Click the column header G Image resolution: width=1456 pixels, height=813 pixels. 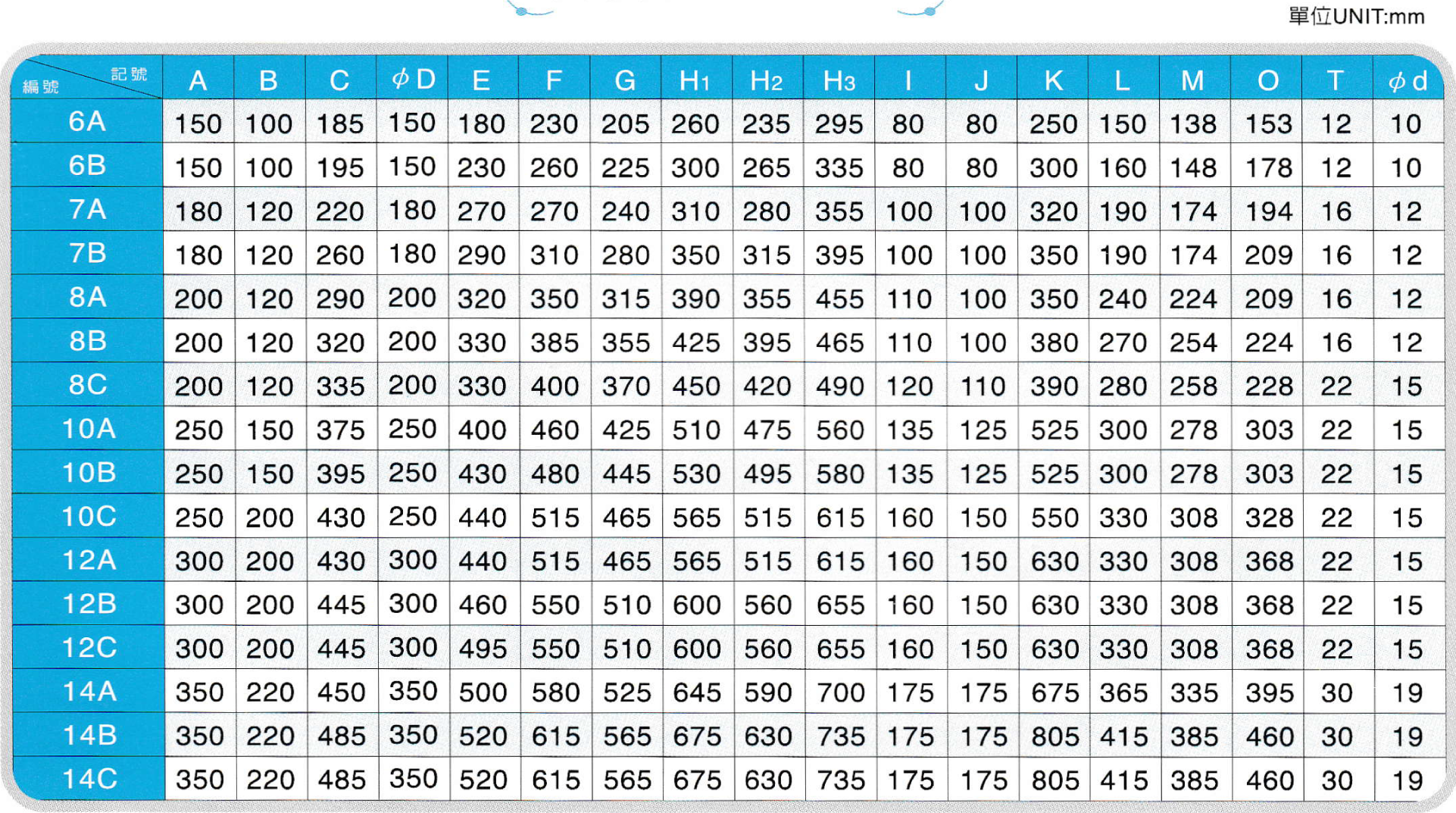point(625,80)
